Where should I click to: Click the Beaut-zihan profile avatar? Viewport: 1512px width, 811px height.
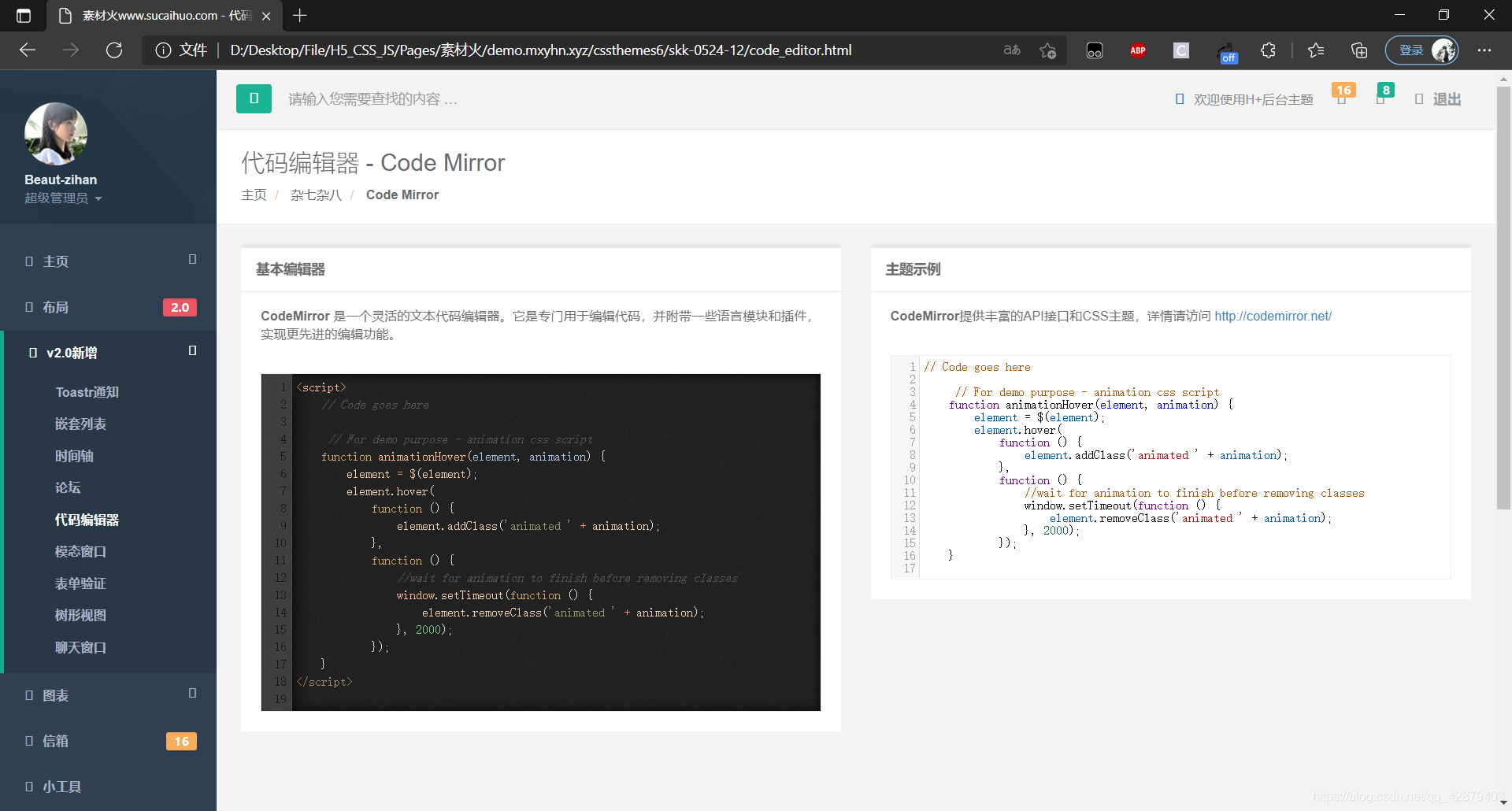click(56, 134)
